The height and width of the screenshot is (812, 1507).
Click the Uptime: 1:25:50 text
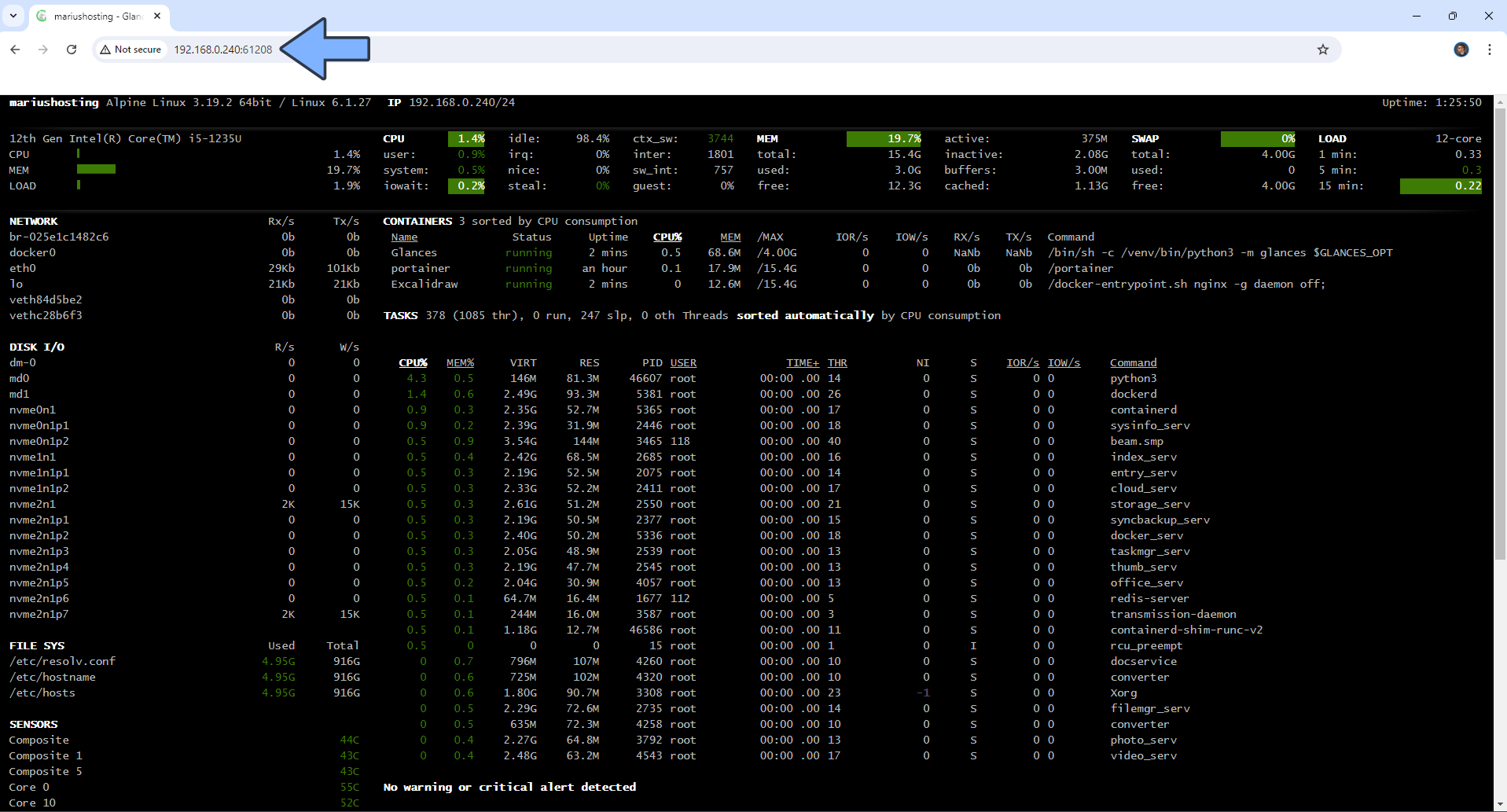pyautogui.click(x=1432, y=103)
